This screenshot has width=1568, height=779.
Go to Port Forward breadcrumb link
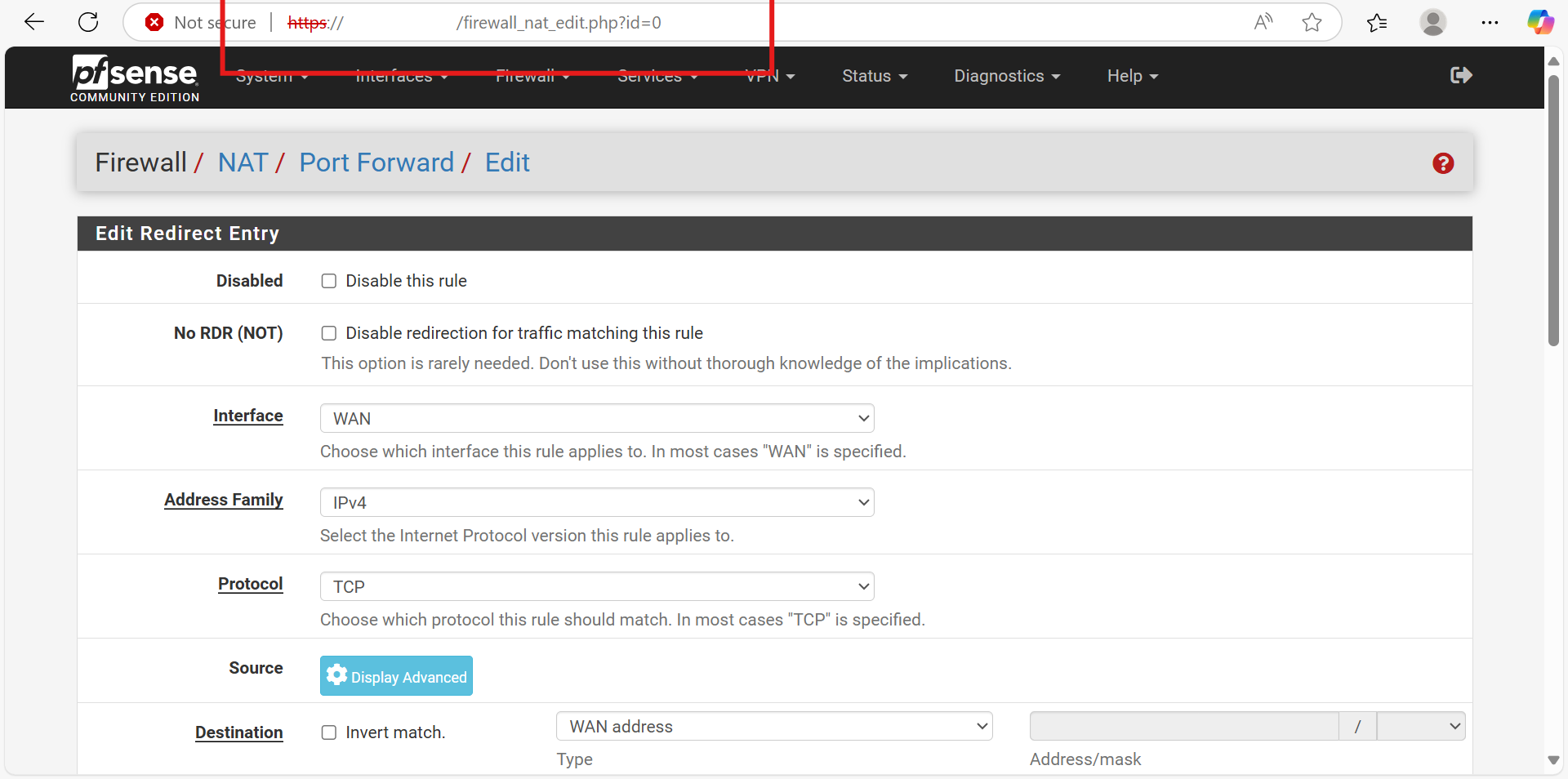pyautogui.click(x=376, y=162)
